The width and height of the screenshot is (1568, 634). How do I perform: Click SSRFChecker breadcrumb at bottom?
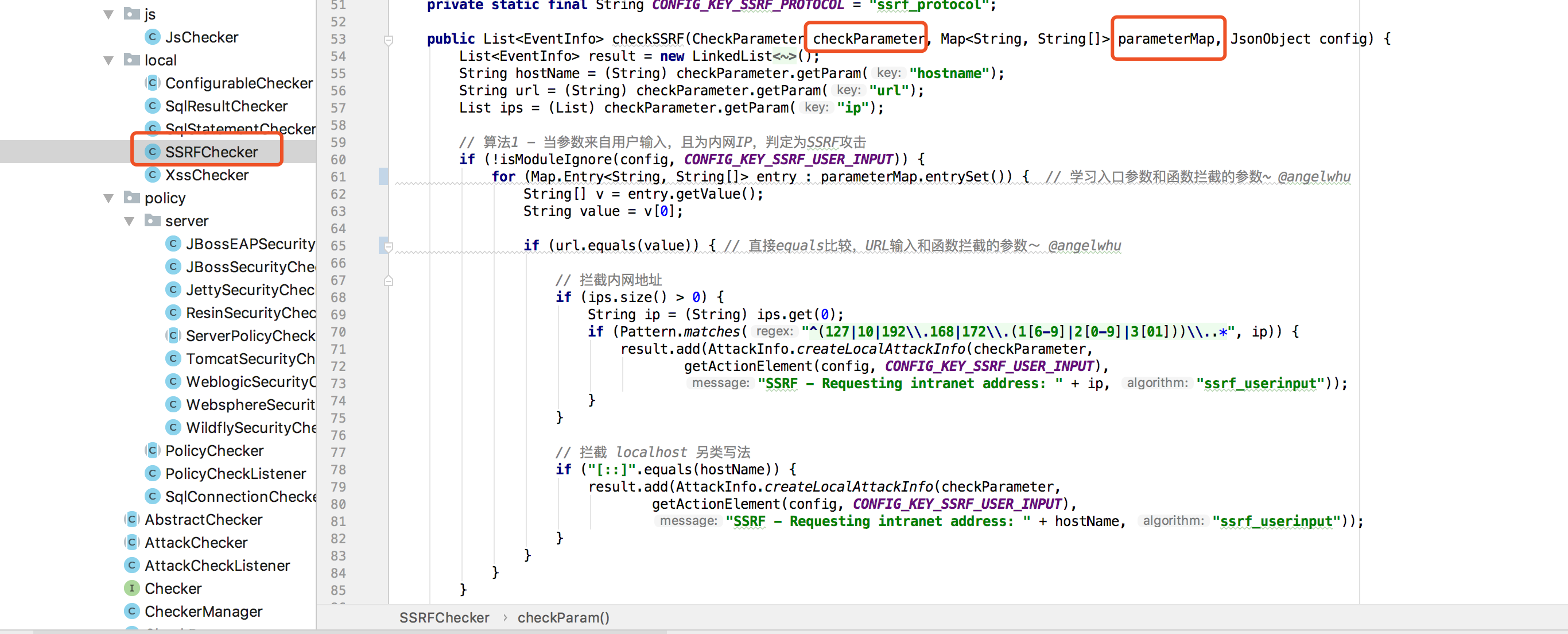tap(444, 617)
